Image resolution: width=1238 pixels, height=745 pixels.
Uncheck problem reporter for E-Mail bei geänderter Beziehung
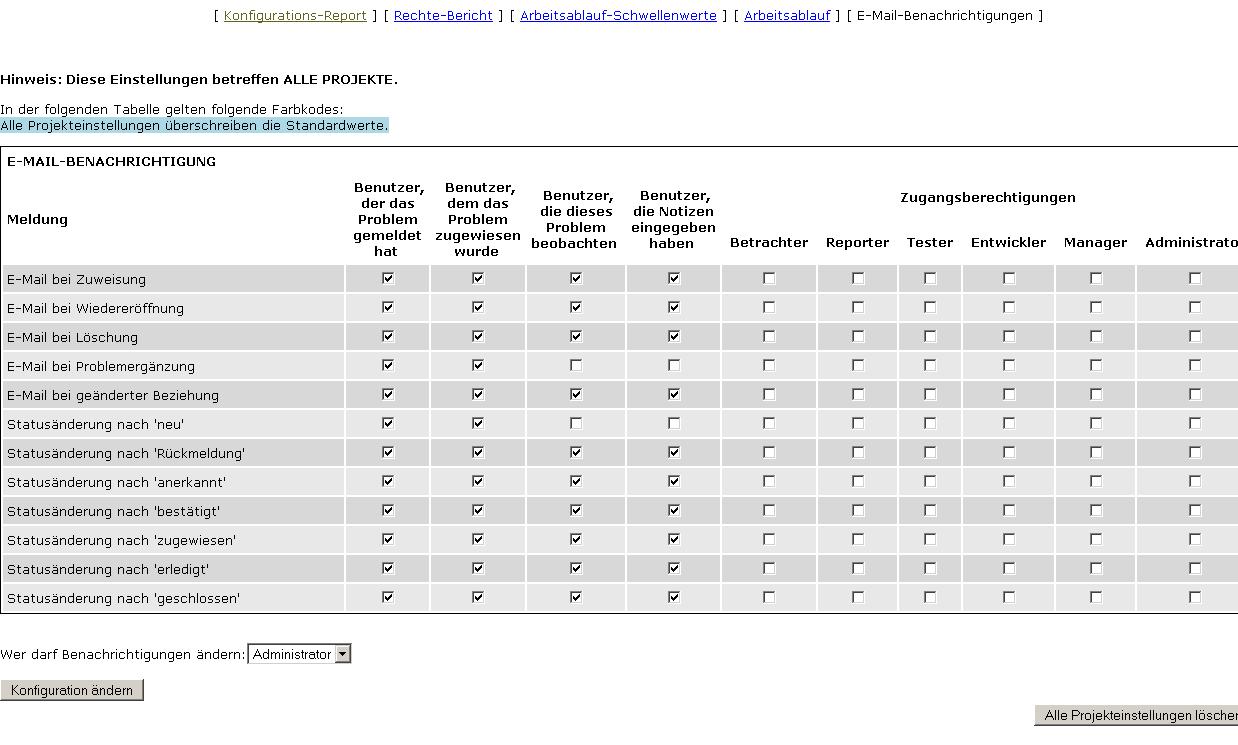click(388, 395)
